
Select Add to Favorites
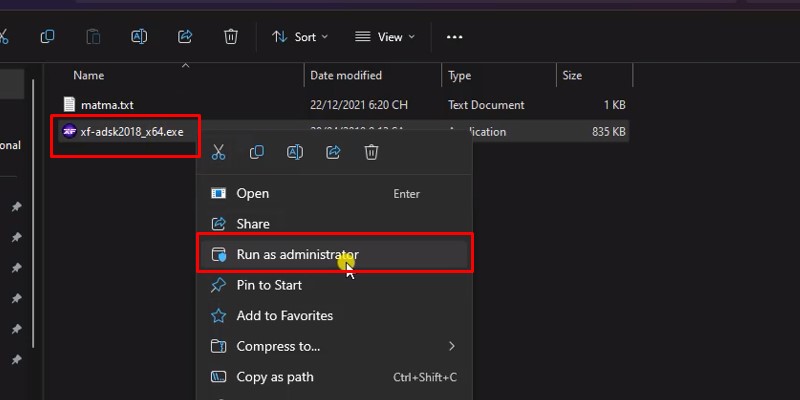[284, 316]
